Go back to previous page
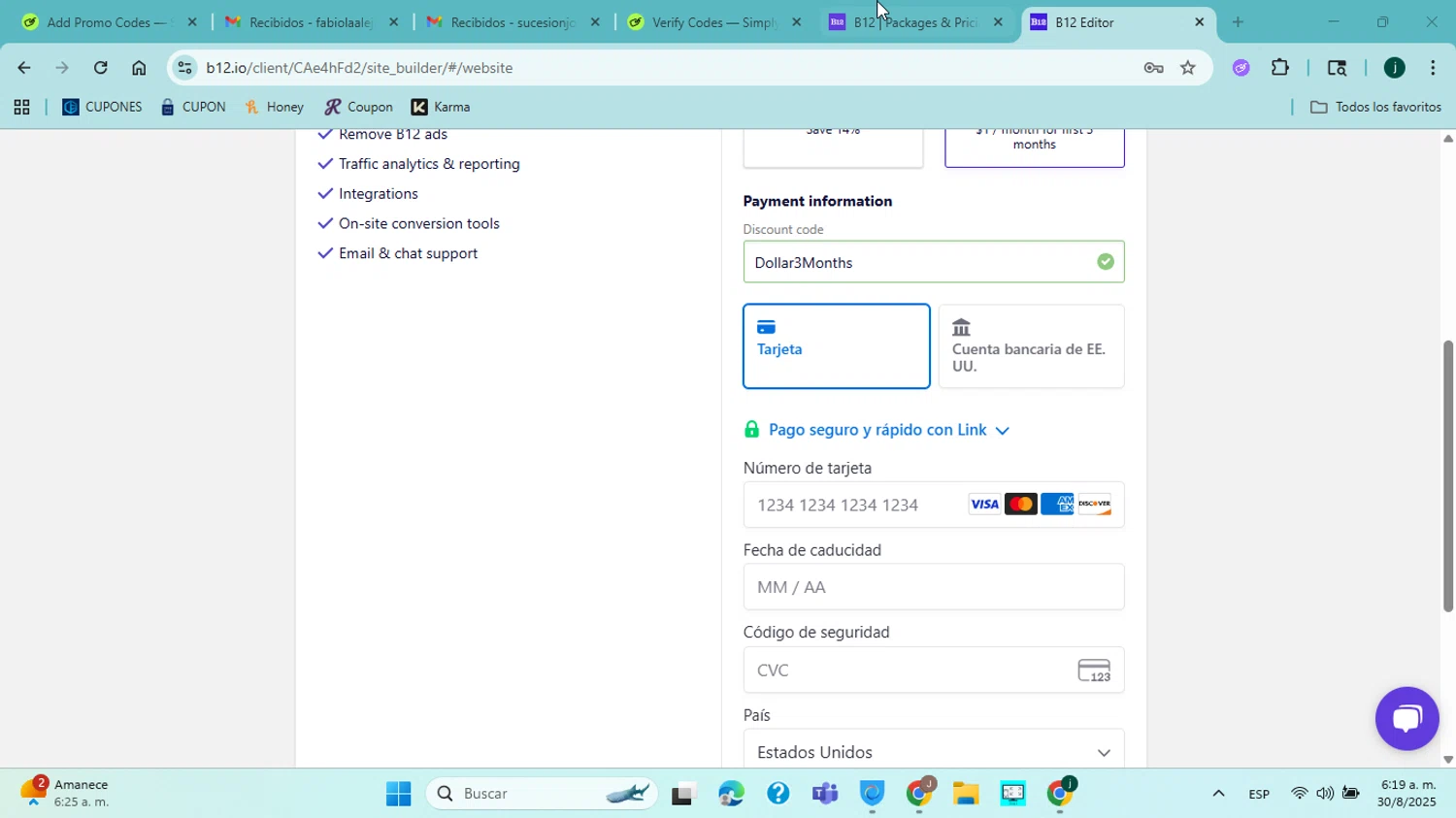Screen dimensions: 1456x818 pyautogui.click(x=23, y=67)
